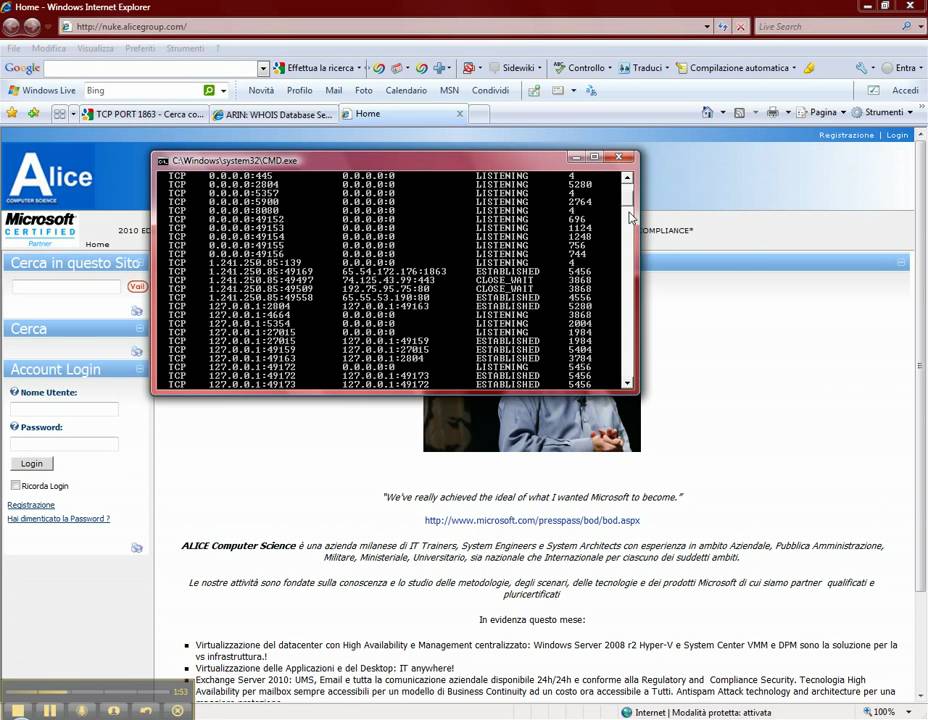Click Login link in top header bar
This screenshot has height=720, width=928.
coord(897,135)
